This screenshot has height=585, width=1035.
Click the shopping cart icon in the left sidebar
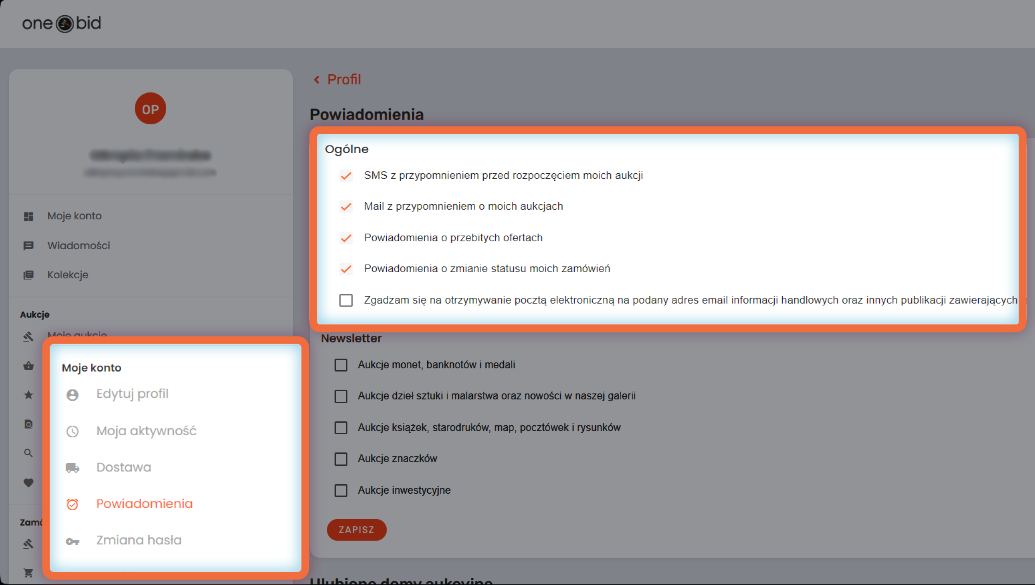28,573
